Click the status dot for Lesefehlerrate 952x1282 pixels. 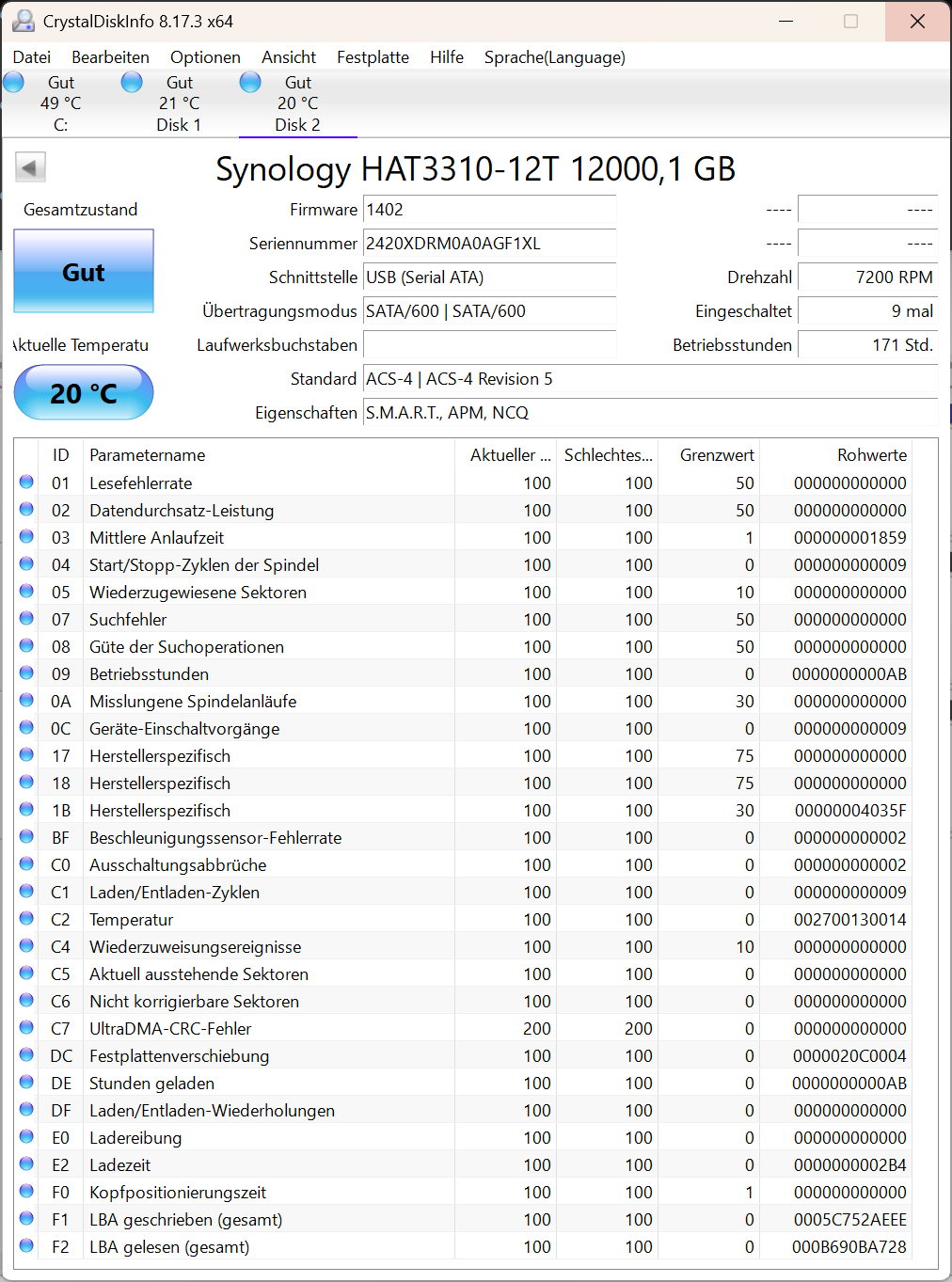pyautogui.click(x=26, y=482)
